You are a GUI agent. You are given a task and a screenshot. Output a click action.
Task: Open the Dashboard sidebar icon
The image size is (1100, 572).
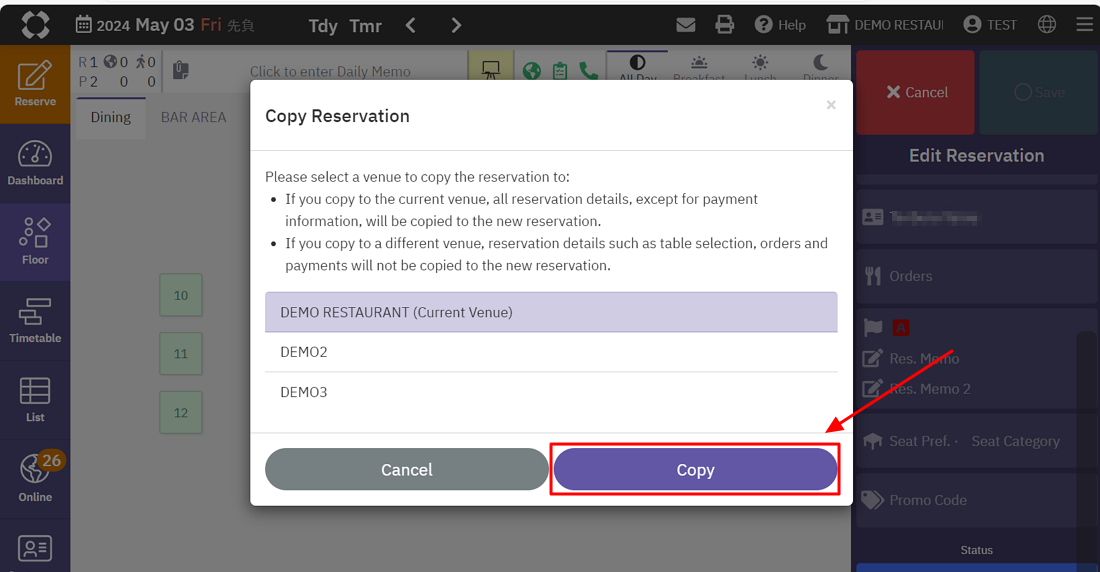[x=35, y=163]
